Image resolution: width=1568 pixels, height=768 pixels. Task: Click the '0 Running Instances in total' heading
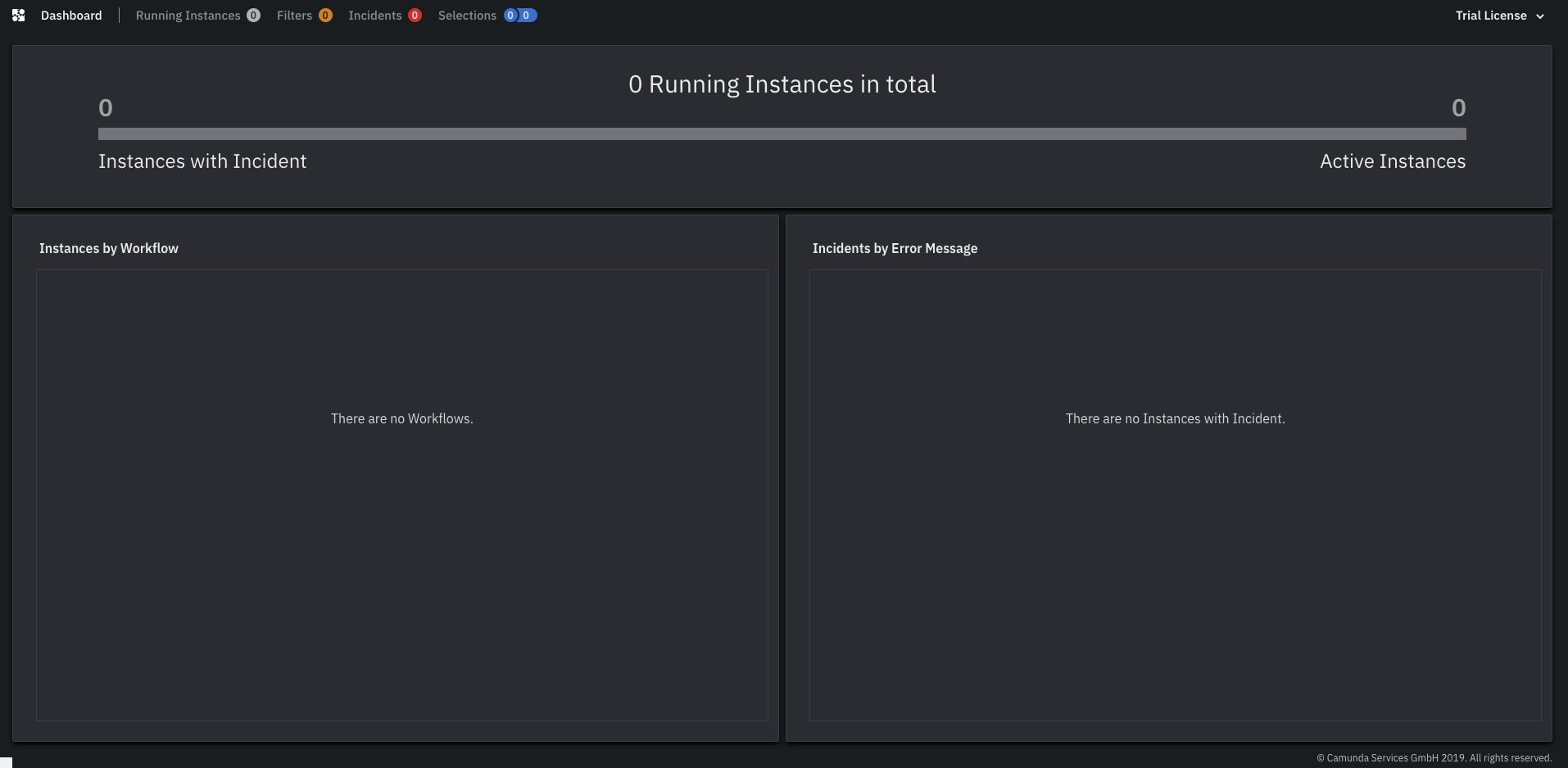point(782,84)
